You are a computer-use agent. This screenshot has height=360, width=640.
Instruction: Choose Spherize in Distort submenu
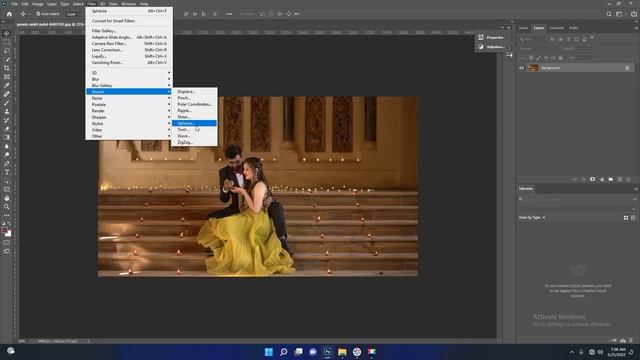click(194, 123)
